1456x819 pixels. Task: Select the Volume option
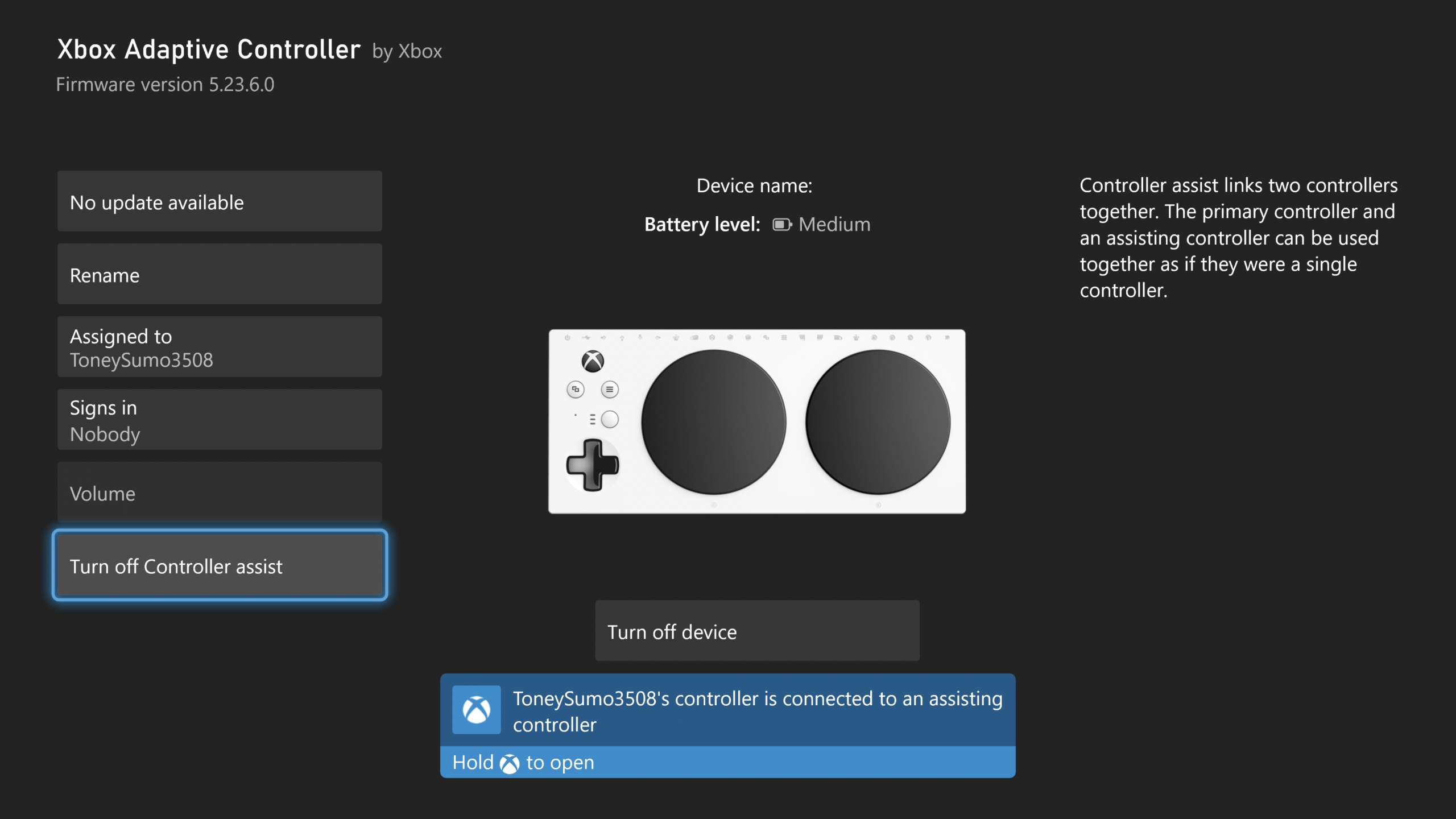click(x=220, y=493)
